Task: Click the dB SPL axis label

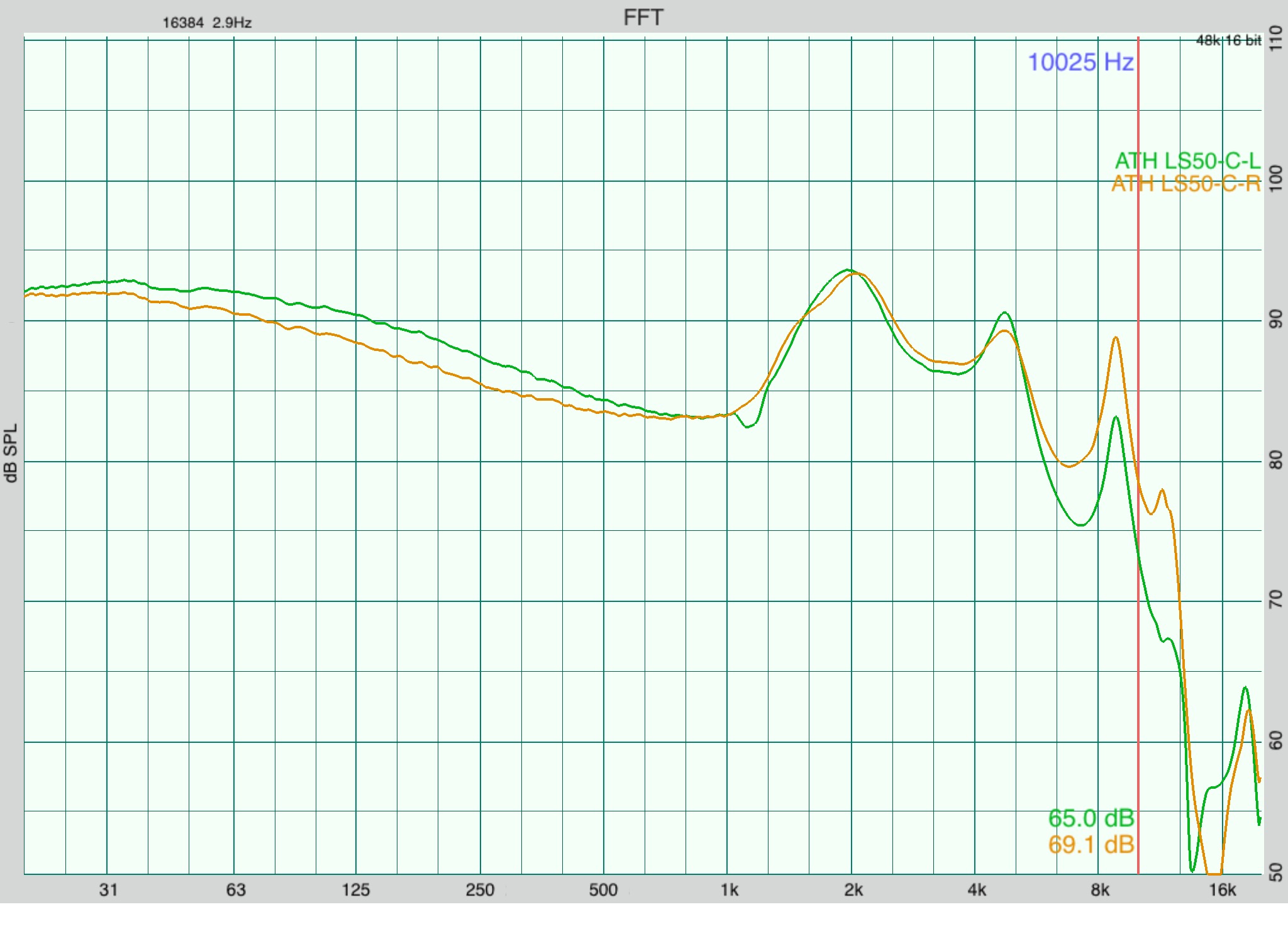Action: click(11, 453)
